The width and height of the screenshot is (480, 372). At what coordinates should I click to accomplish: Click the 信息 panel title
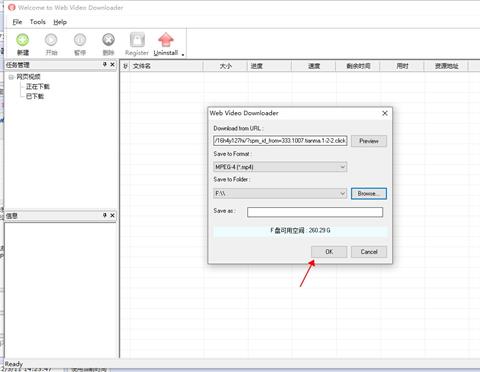click(12, 216)
